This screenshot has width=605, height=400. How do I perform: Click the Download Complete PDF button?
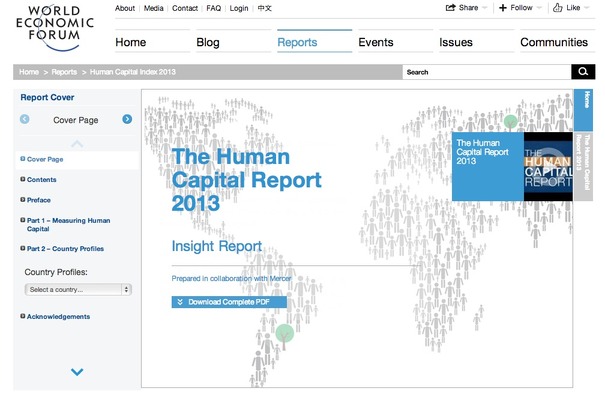[229, 302]
